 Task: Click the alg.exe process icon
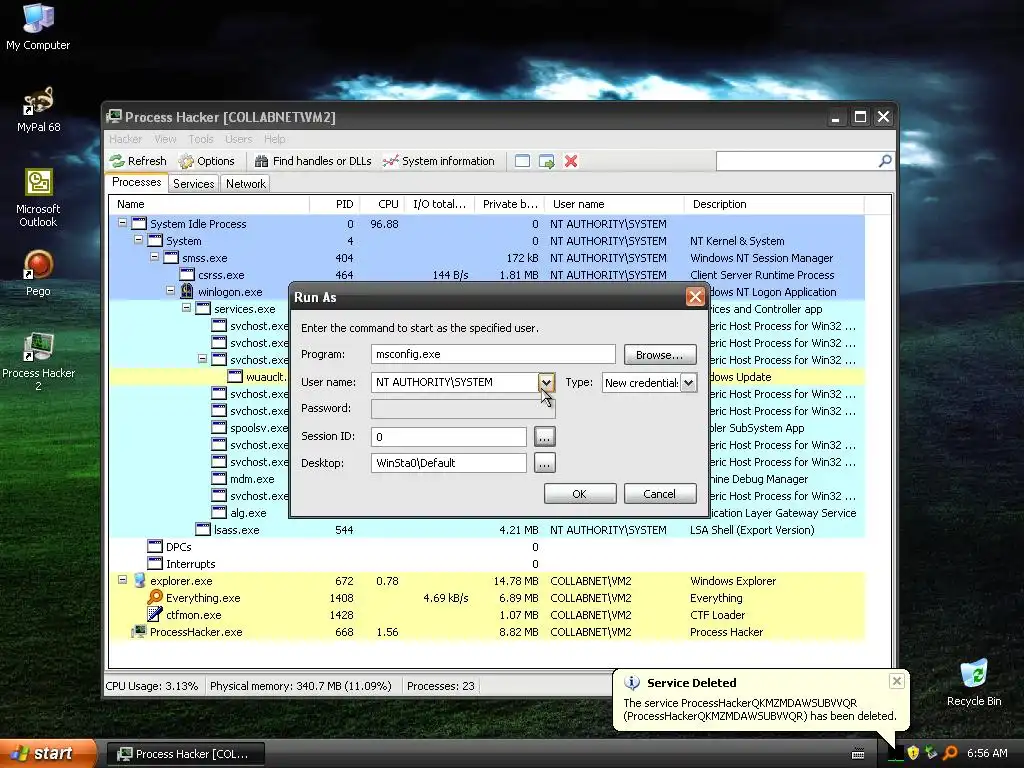(x=219, y=512)
